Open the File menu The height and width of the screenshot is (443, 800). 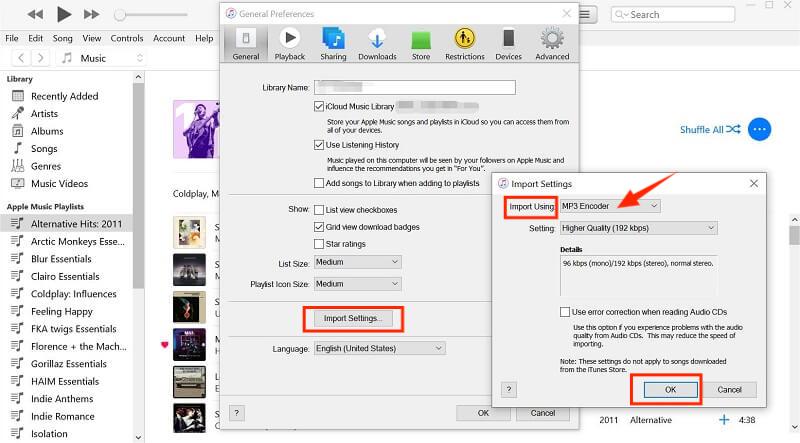click(12, 38)
